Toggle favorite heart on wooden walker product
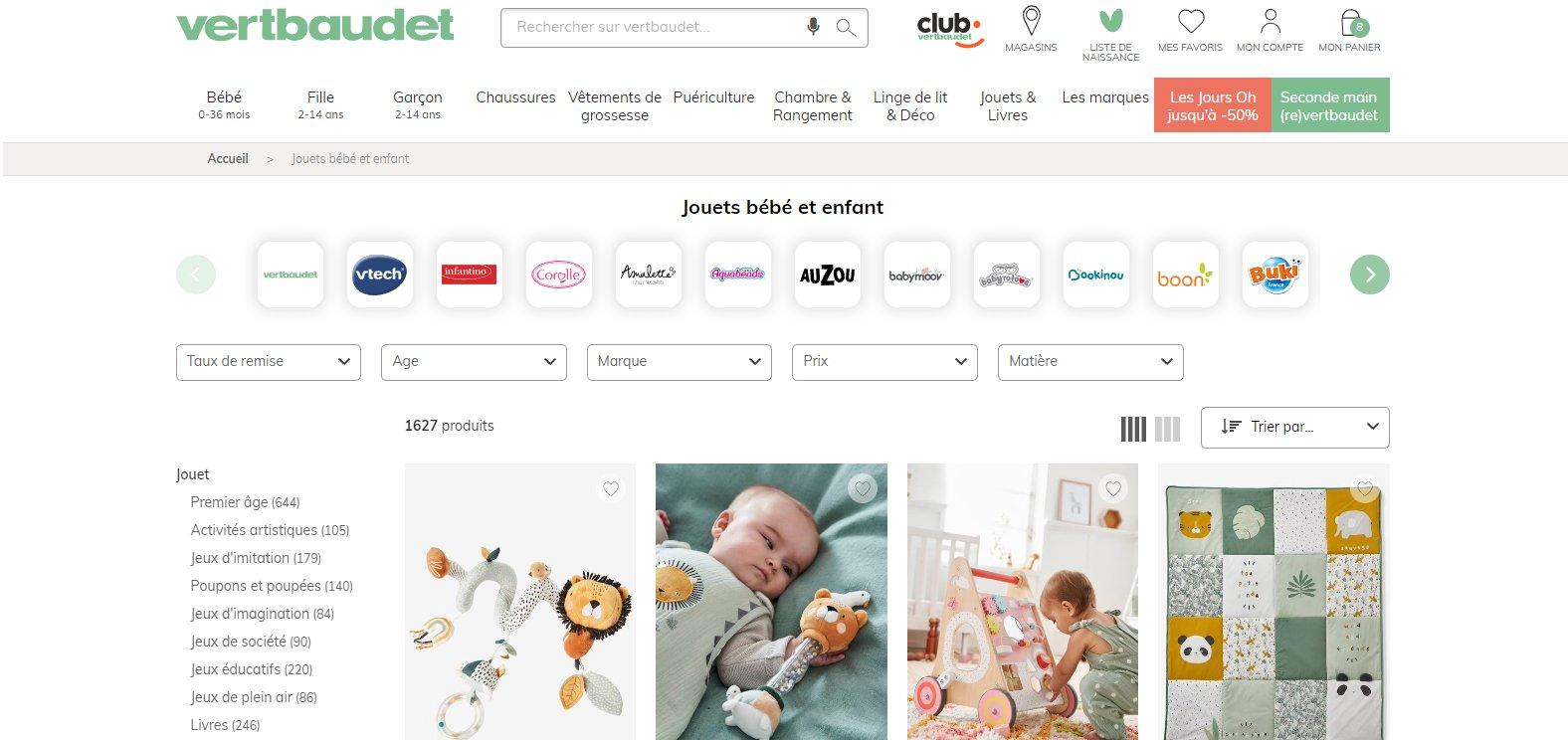 coord(1113,488)
